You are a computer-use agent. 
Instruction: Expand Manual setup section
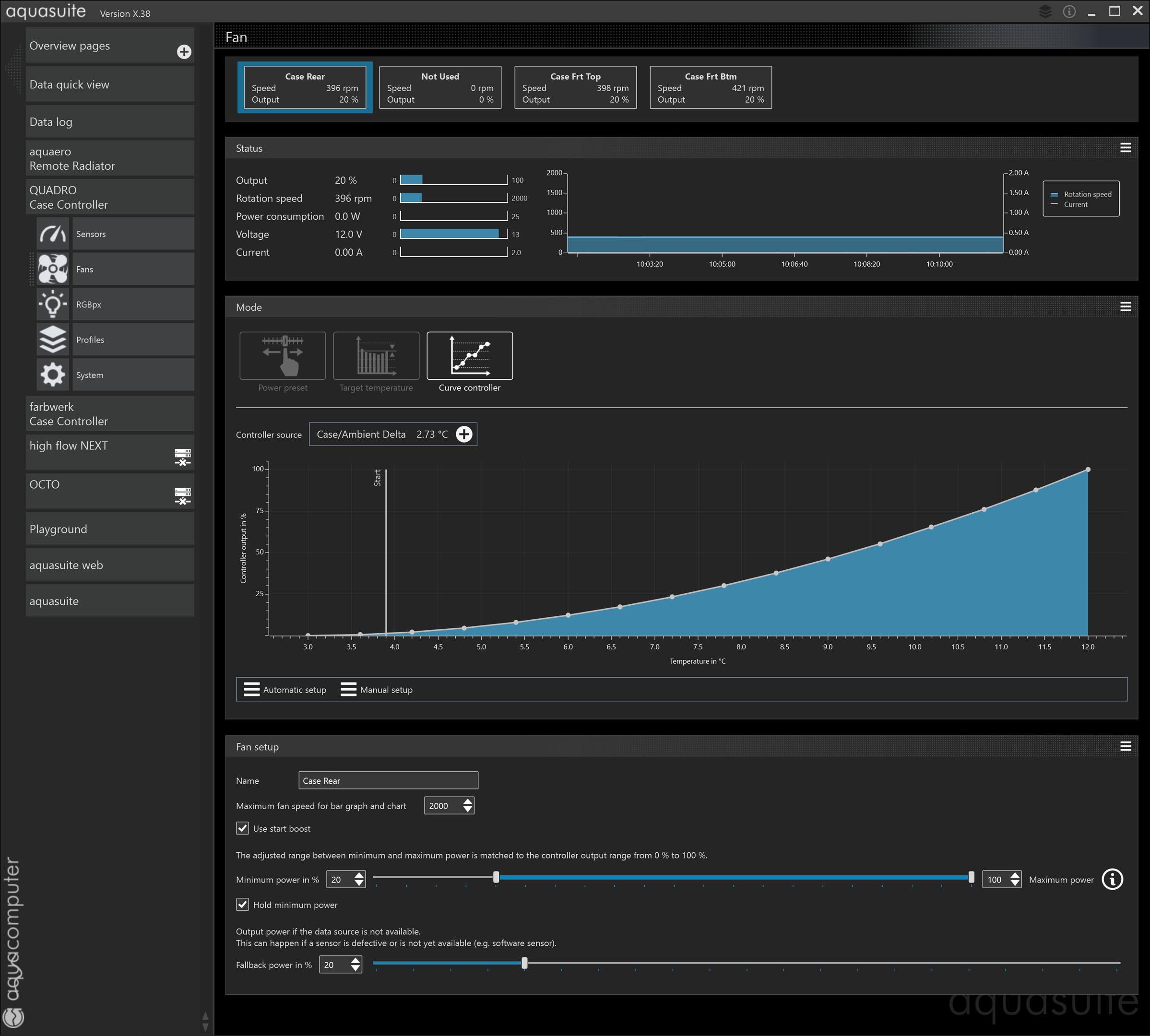pos(377,689)
